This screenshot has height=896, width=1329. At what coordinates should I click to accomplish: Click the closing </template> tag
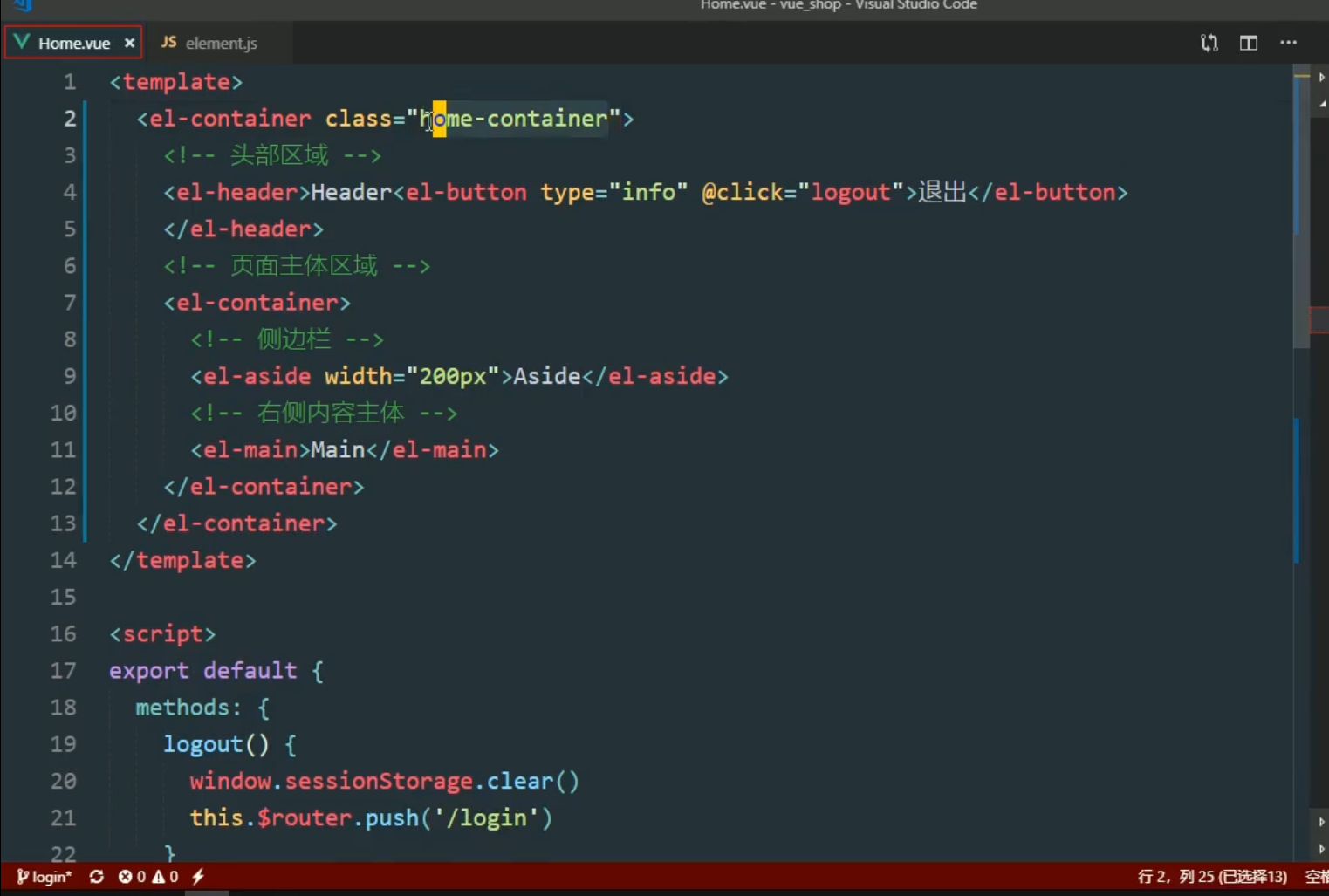182,560
